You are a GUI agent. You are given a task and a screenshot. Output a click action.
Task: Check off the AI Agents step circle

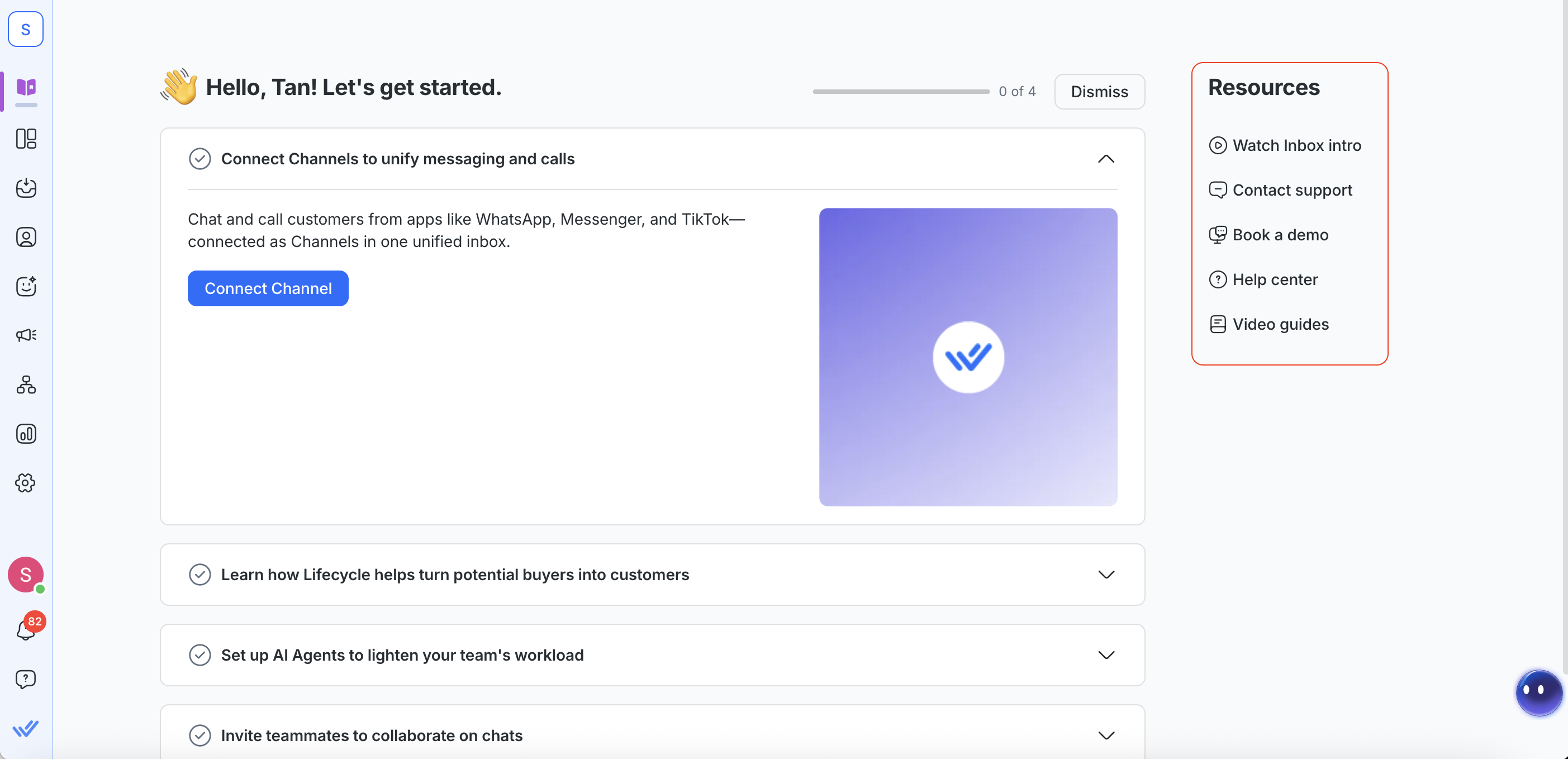(x=199, y=655)
